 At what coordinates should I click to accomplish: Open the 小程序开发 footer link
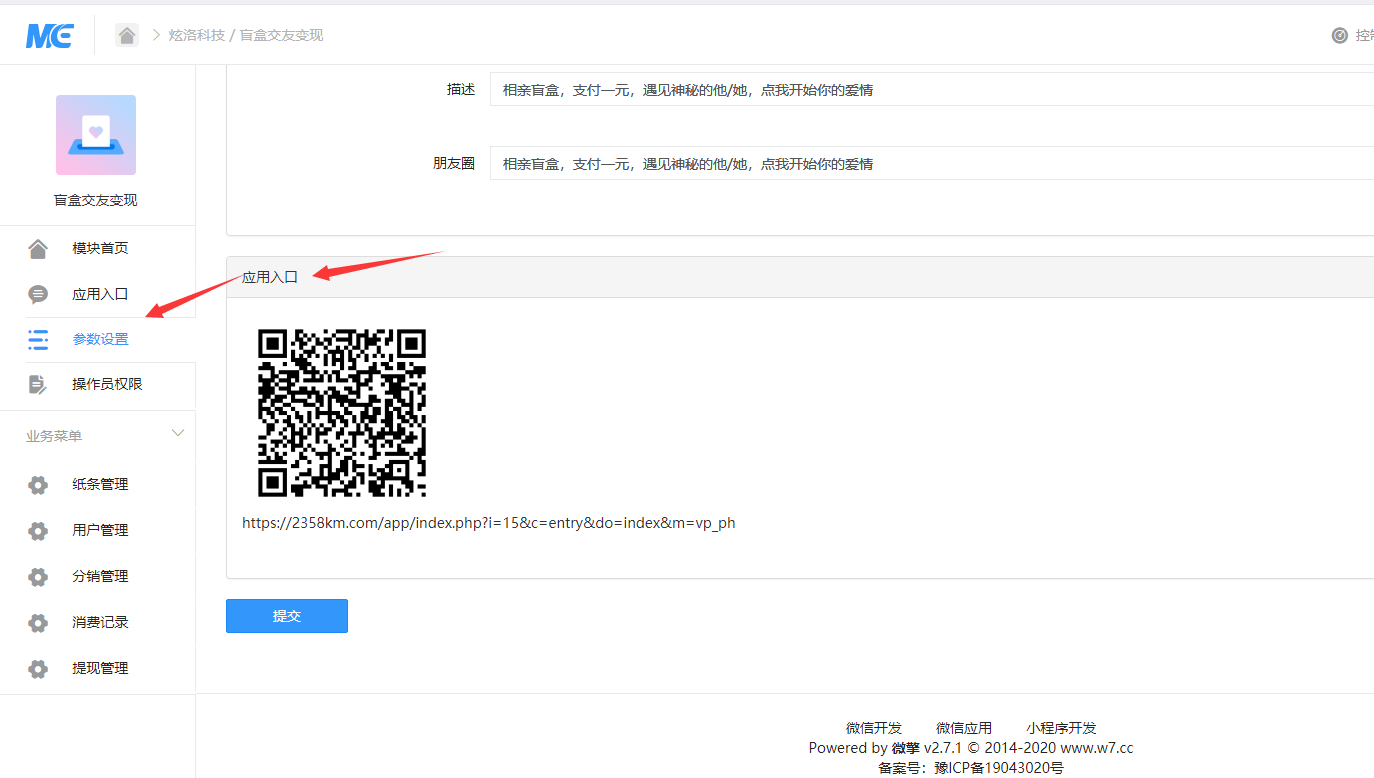pyautogui.click(x=1061, y=728)
